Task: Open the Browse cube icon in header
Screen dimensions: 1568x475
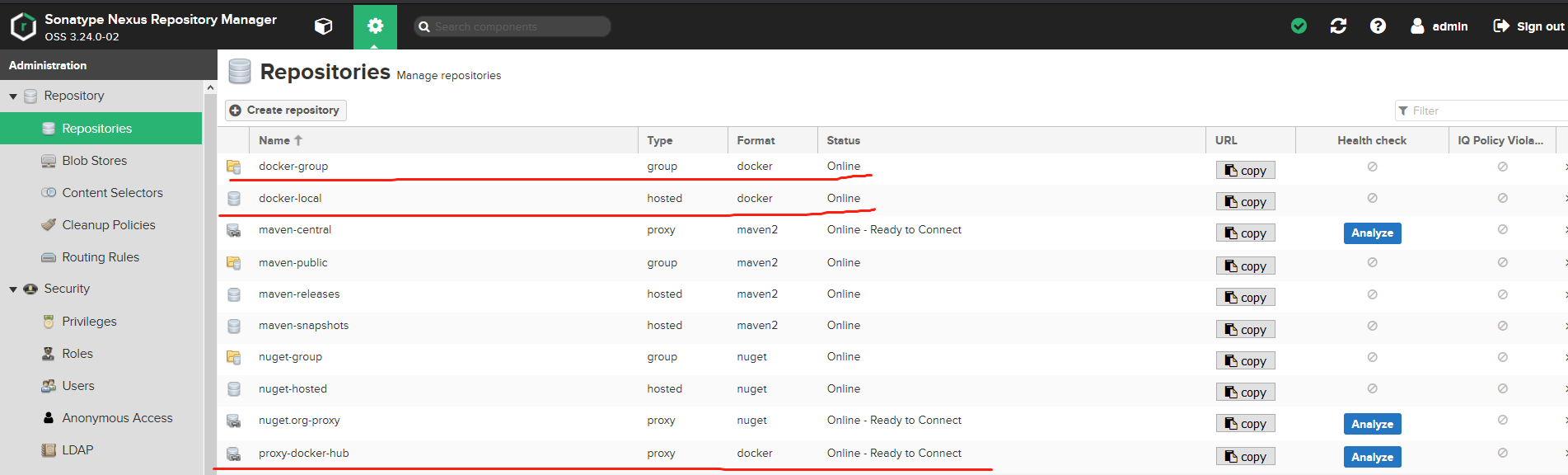Action: coord(323,26)
